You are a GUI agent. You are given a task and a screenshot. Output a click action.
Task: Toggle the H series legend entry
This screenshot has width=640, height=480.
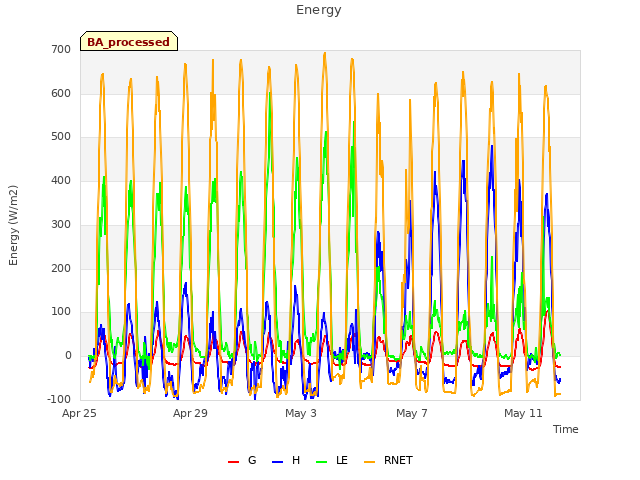click(x=286, y=460)
